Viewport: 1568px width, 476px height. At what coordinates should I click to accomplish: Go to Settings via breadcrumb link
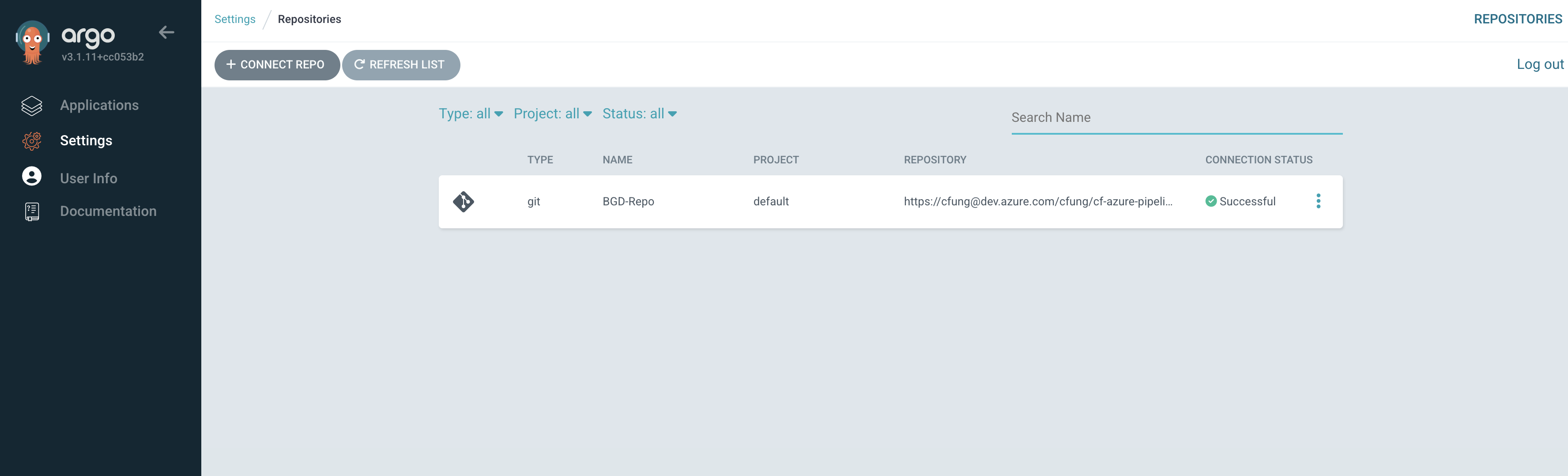click(235, 19)
